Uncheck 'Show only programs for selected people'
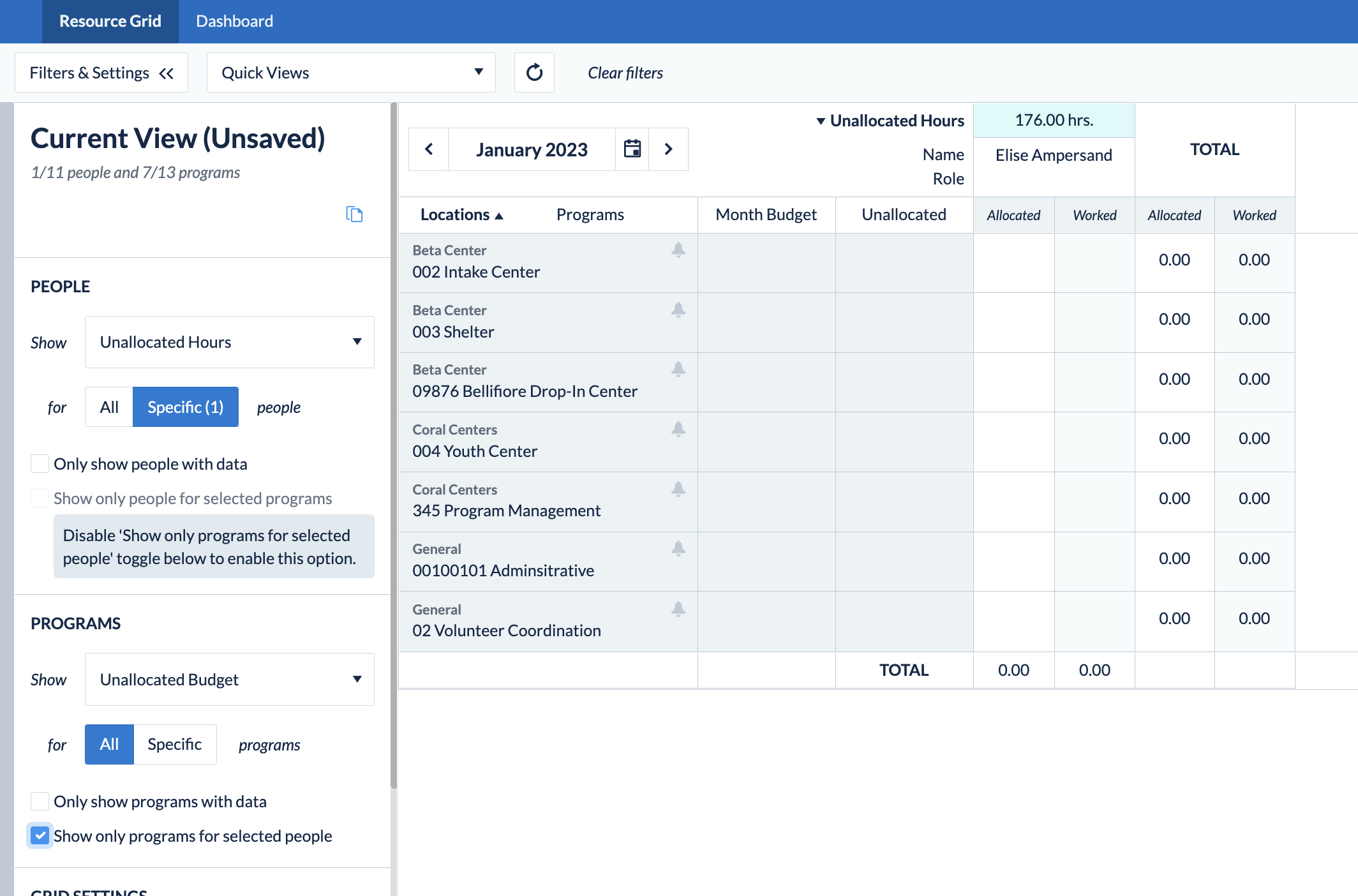Image resolution: width=1358 pixels, height=896 pixels. pos(40,836)
